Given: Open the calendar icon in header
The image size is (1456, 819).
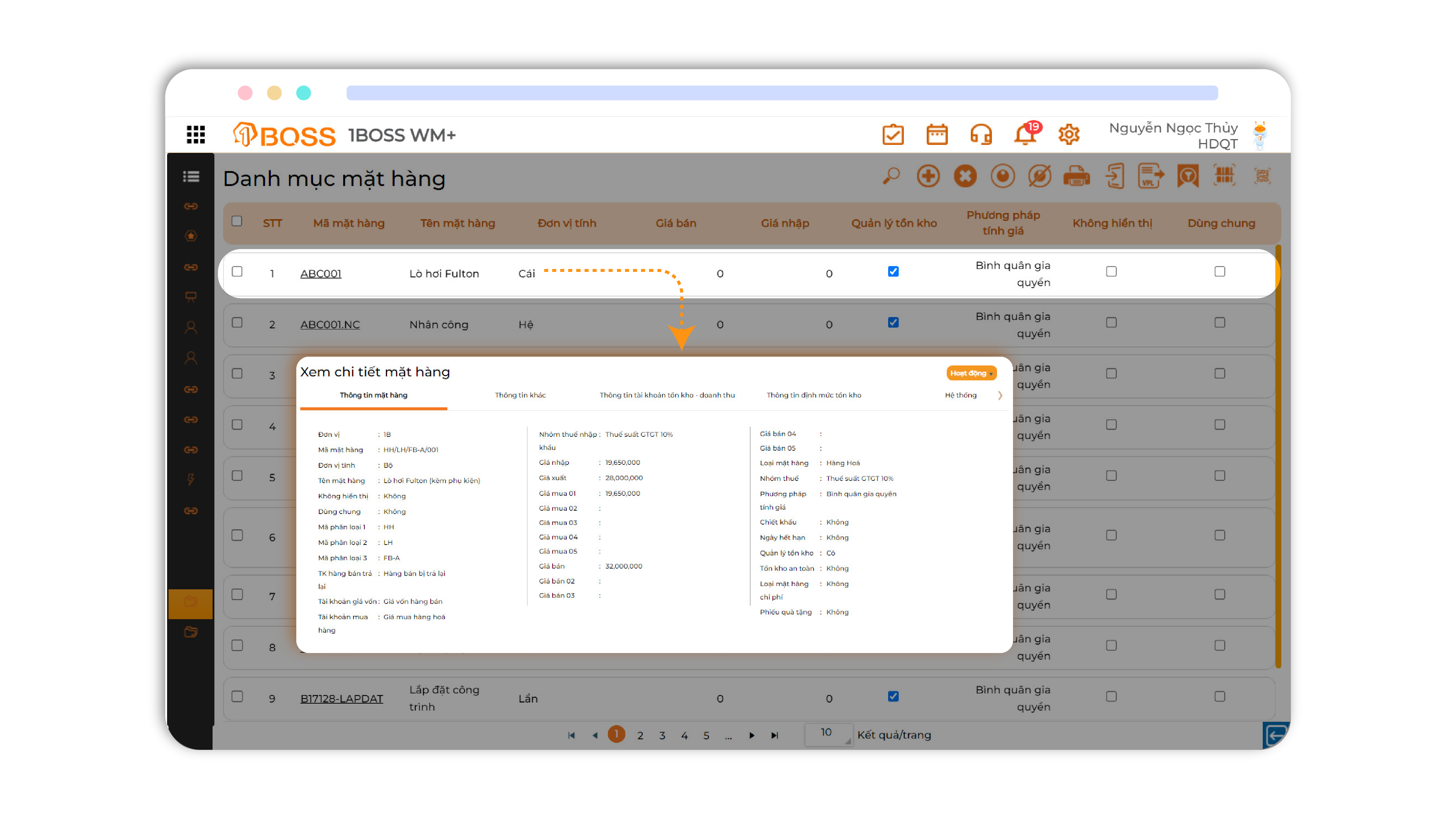Looking at the screenshot, I should (x=937, y=135).
